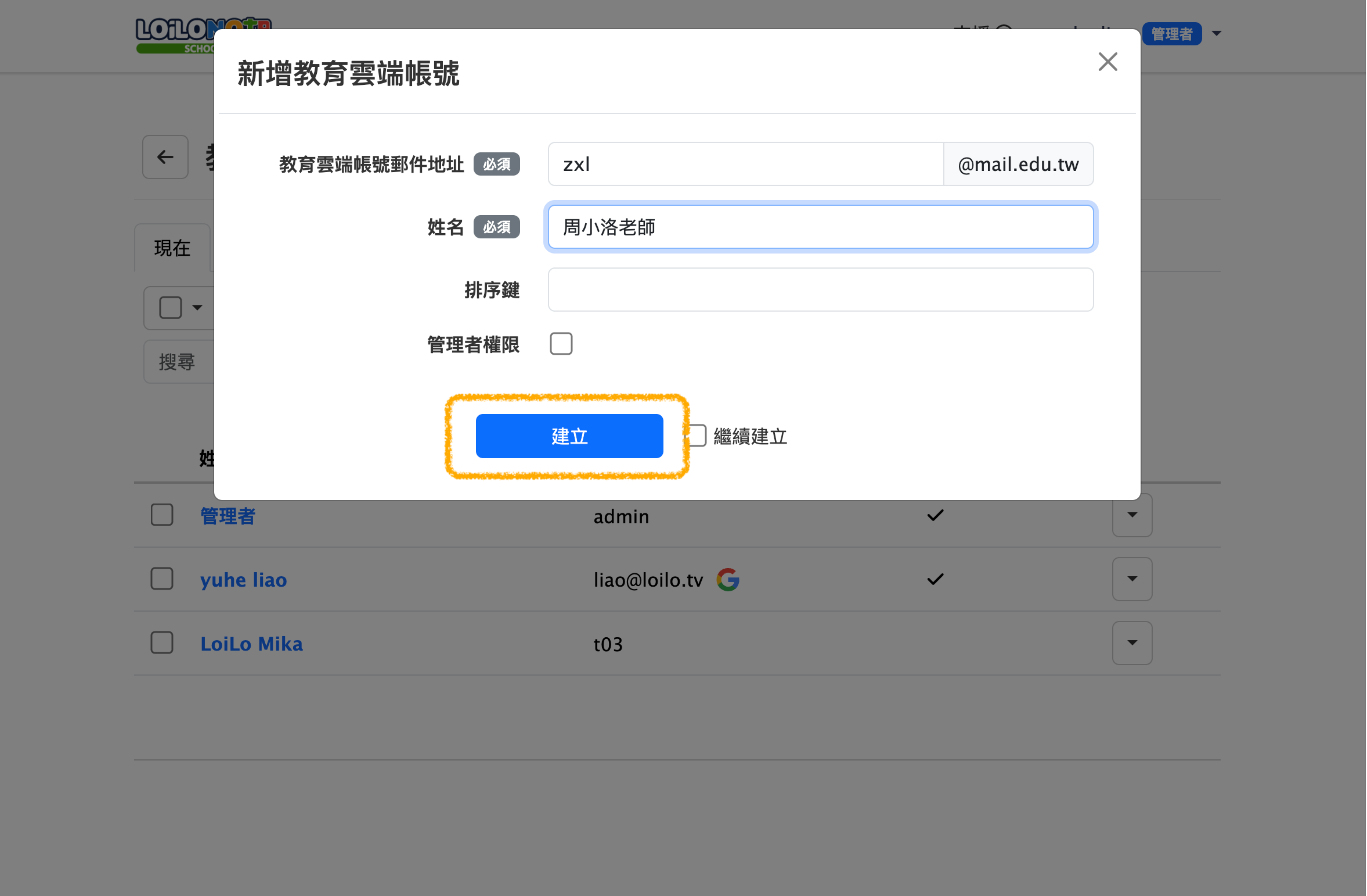
Task: Tick the 繼續建立 checkbox
Action: [697, 436]
